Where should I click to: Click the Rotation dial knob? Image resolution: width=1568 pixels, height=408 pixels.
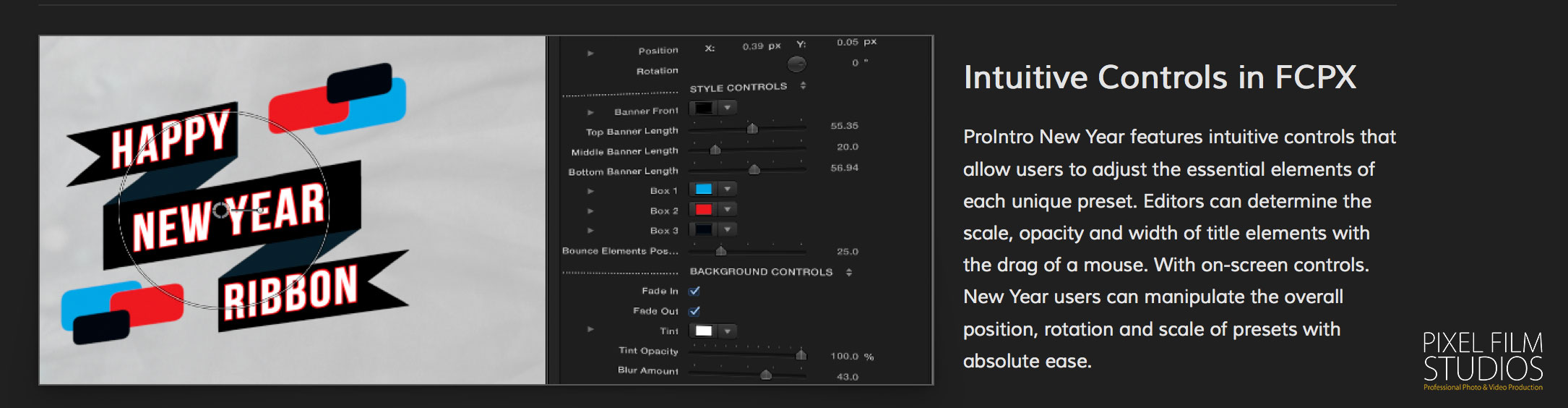796,64
